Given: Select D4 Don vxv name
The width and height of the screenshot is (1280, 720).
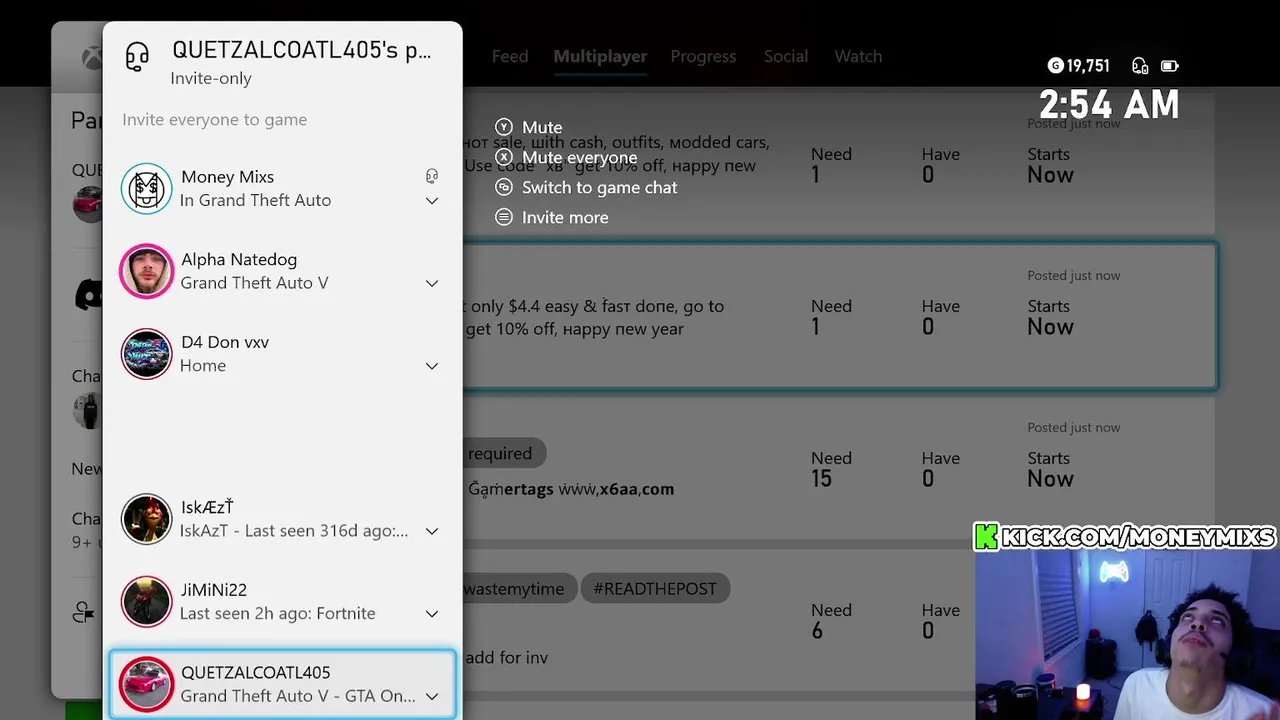Looking at the screenshot, I should [x=225, y=342].
